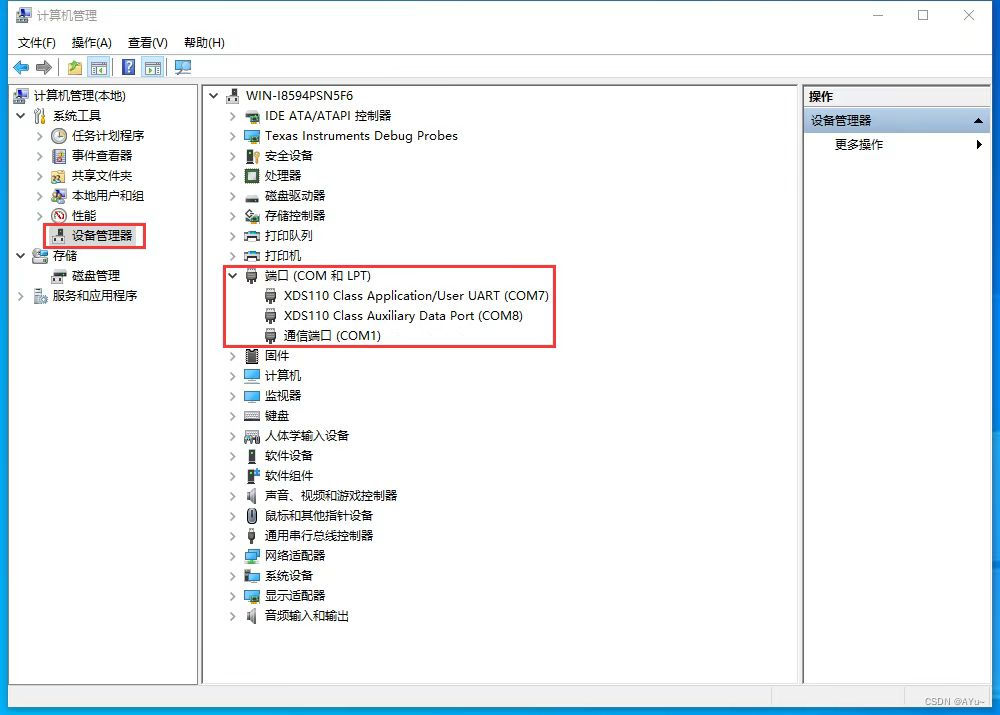Screen dimensions: 1000x715
Task: Expand the 显示适配器 display adapter node
Action: coord(233,596)
